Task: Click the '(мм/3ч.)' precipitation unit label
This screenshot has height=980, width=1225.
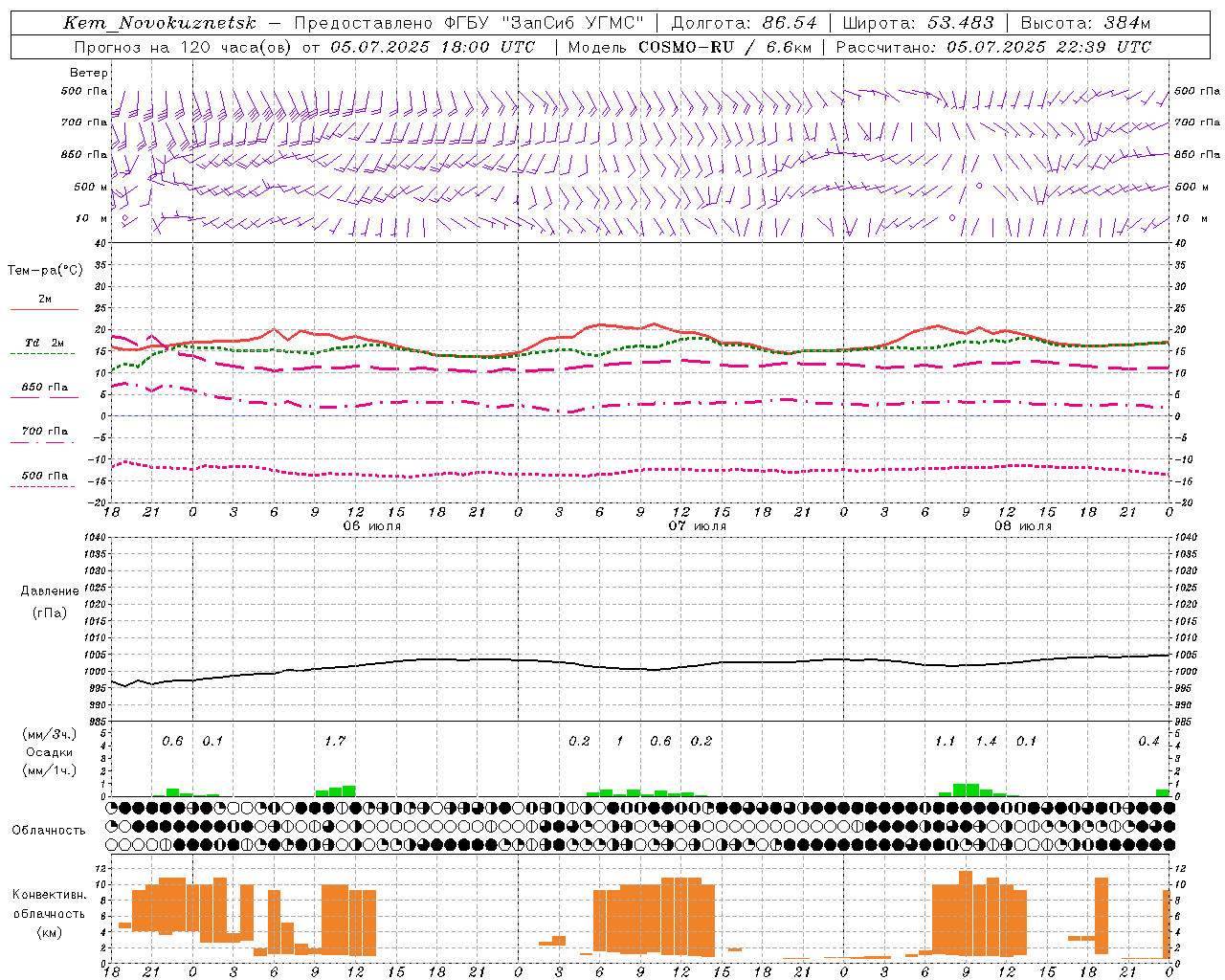Action: [50, 734]
